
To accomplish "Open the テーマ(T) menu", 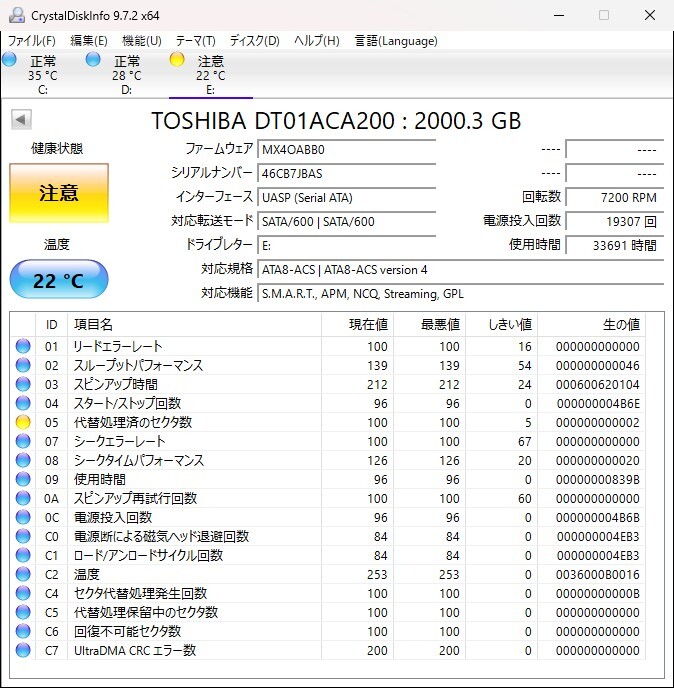I will (196, 41).
